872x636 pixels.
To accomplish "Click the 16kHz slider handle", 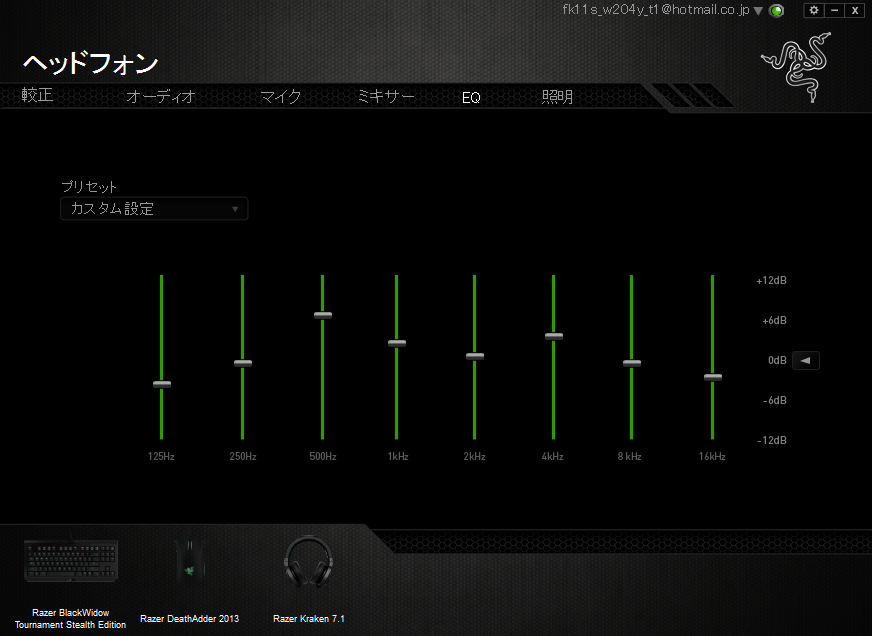I will pyautogui.click(x=713, y=377).
